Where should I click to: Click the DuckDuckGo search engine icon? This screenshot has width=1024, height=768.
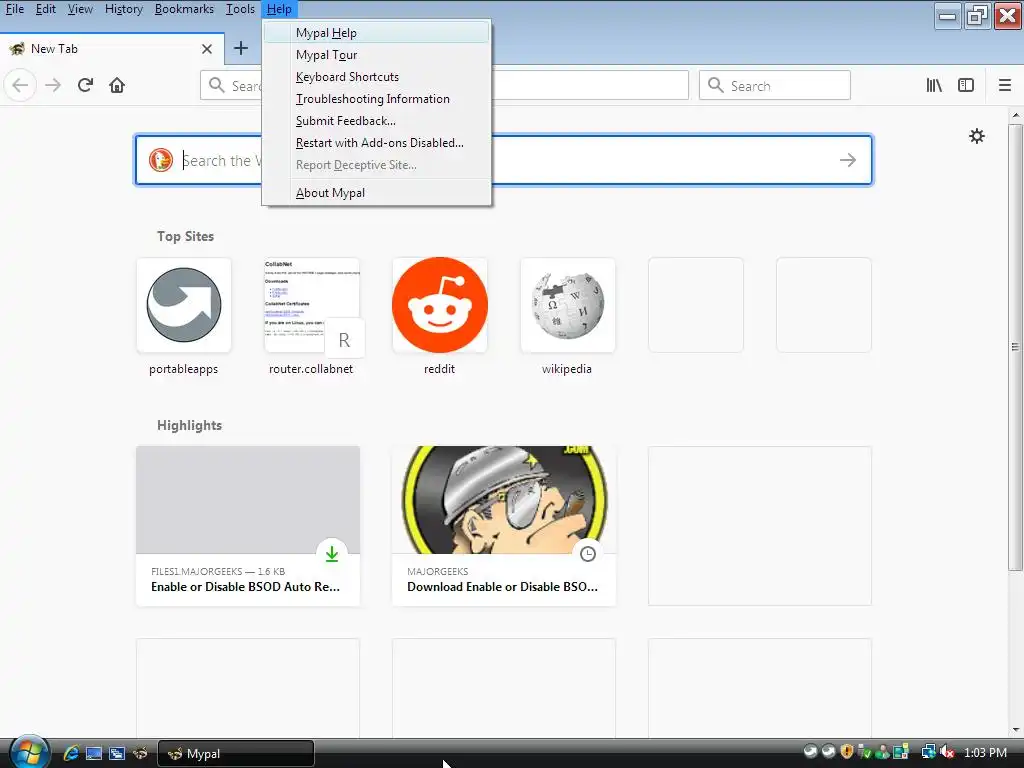click(161, 160)
